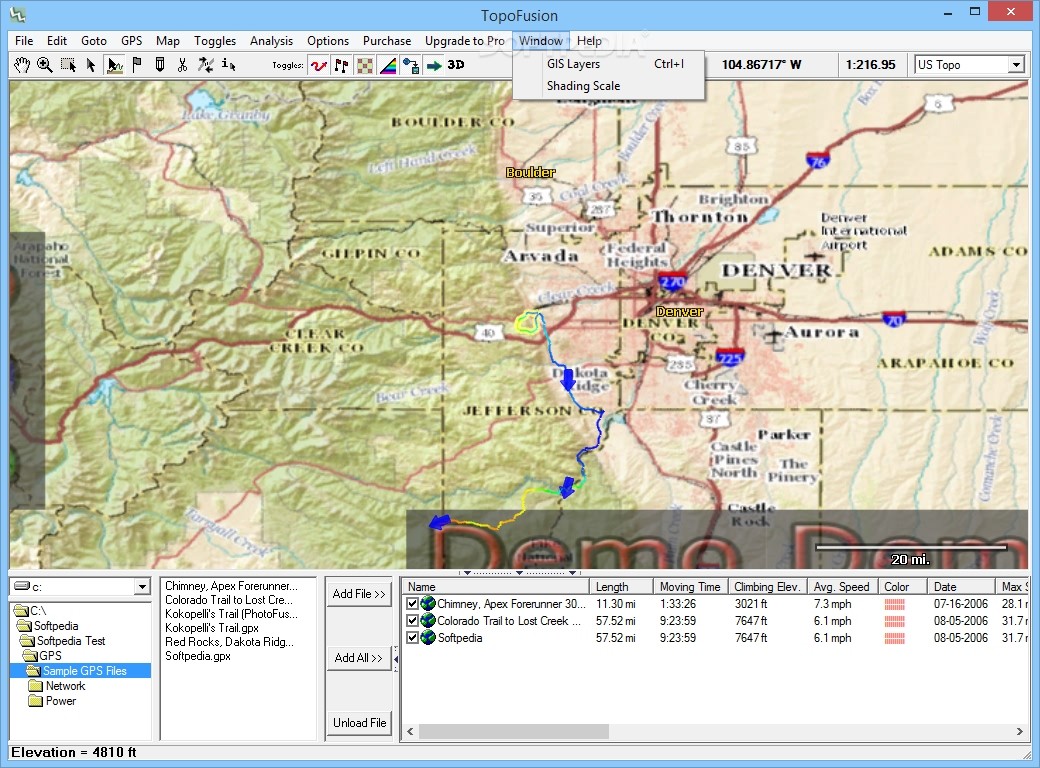Sort tracks by Climbing Elev. column
Image resolution: width=1040 pixels, height=768 pixels.
[767, 587]
